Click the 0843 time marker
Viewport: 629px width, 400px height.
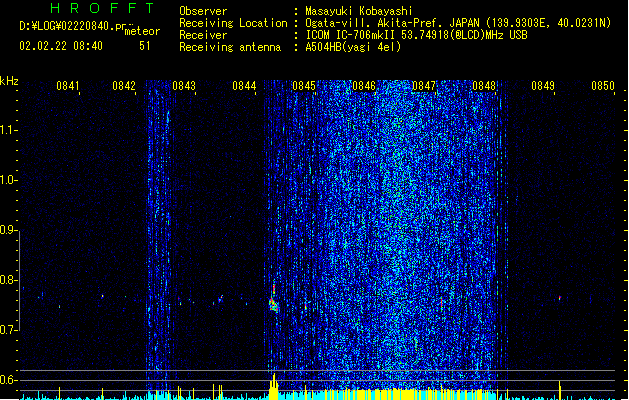pos(184,86)
